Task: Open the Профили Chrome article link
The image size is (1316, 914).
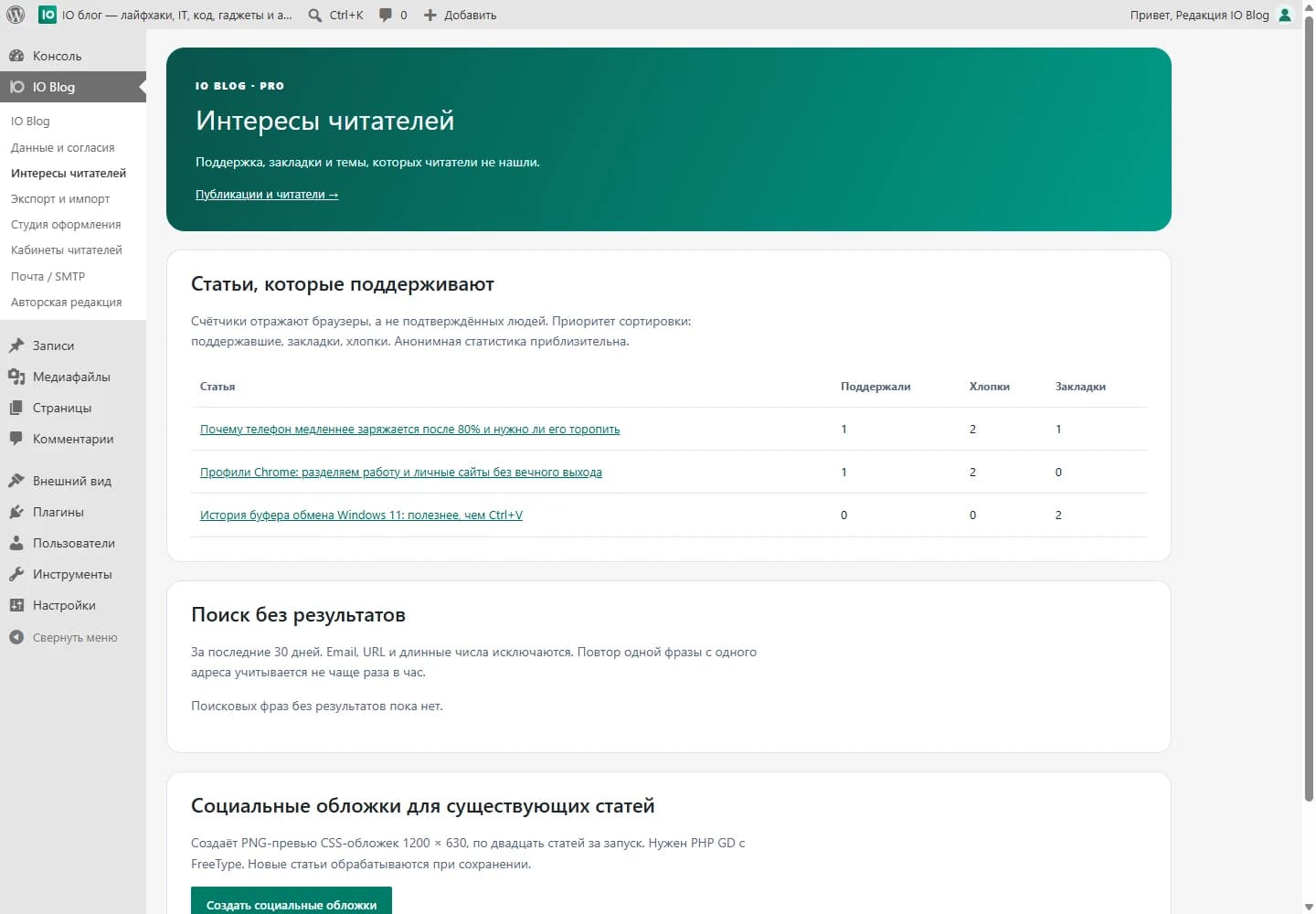Action: tap(401, 472)
